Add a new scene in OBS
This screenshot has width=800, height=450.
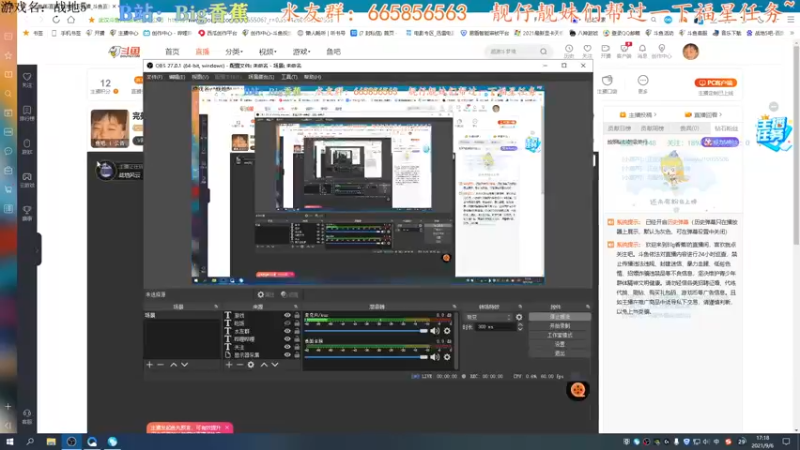tap(149, 365)
